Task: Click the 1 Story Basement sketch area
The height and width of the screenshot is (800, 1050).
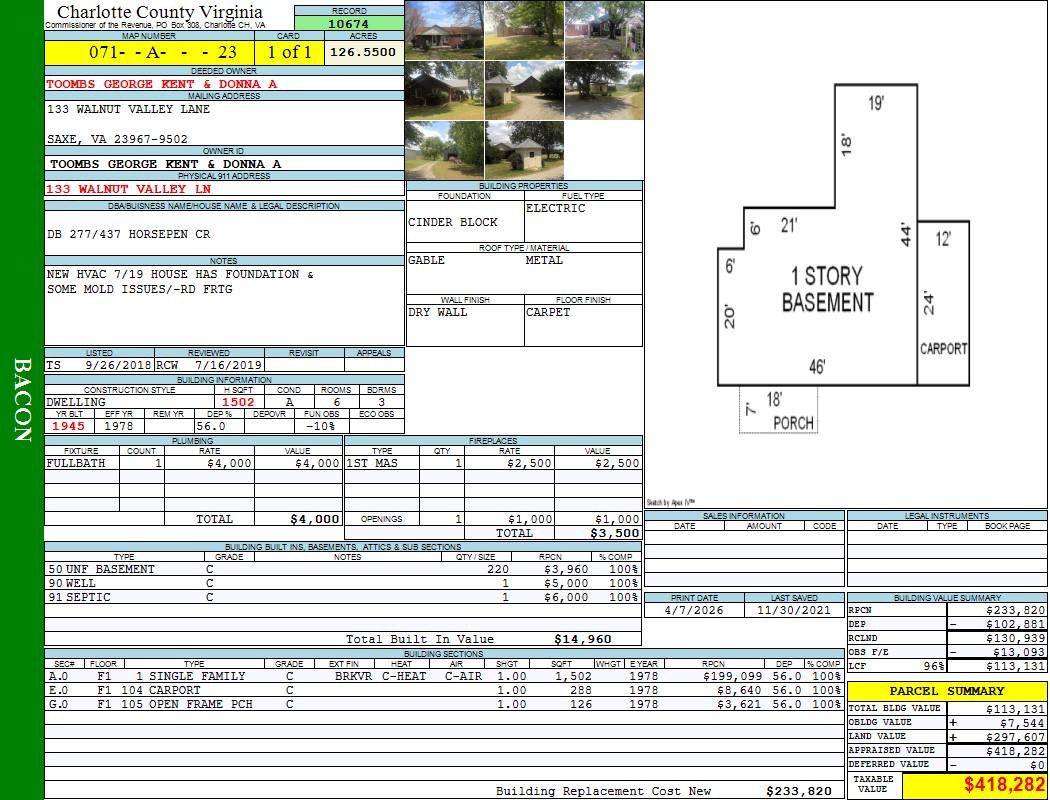Action: pyautogui.click(x=827, y=289)
